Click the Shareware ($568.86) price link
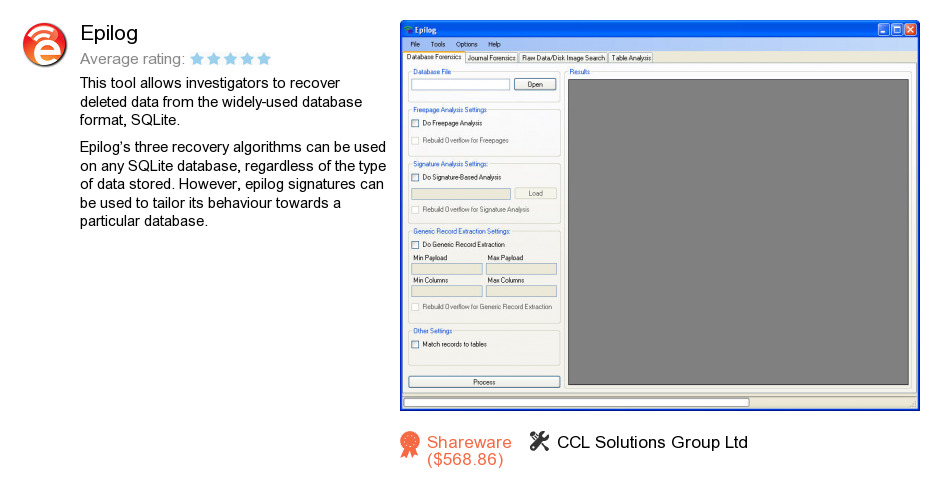 point(469,451)
